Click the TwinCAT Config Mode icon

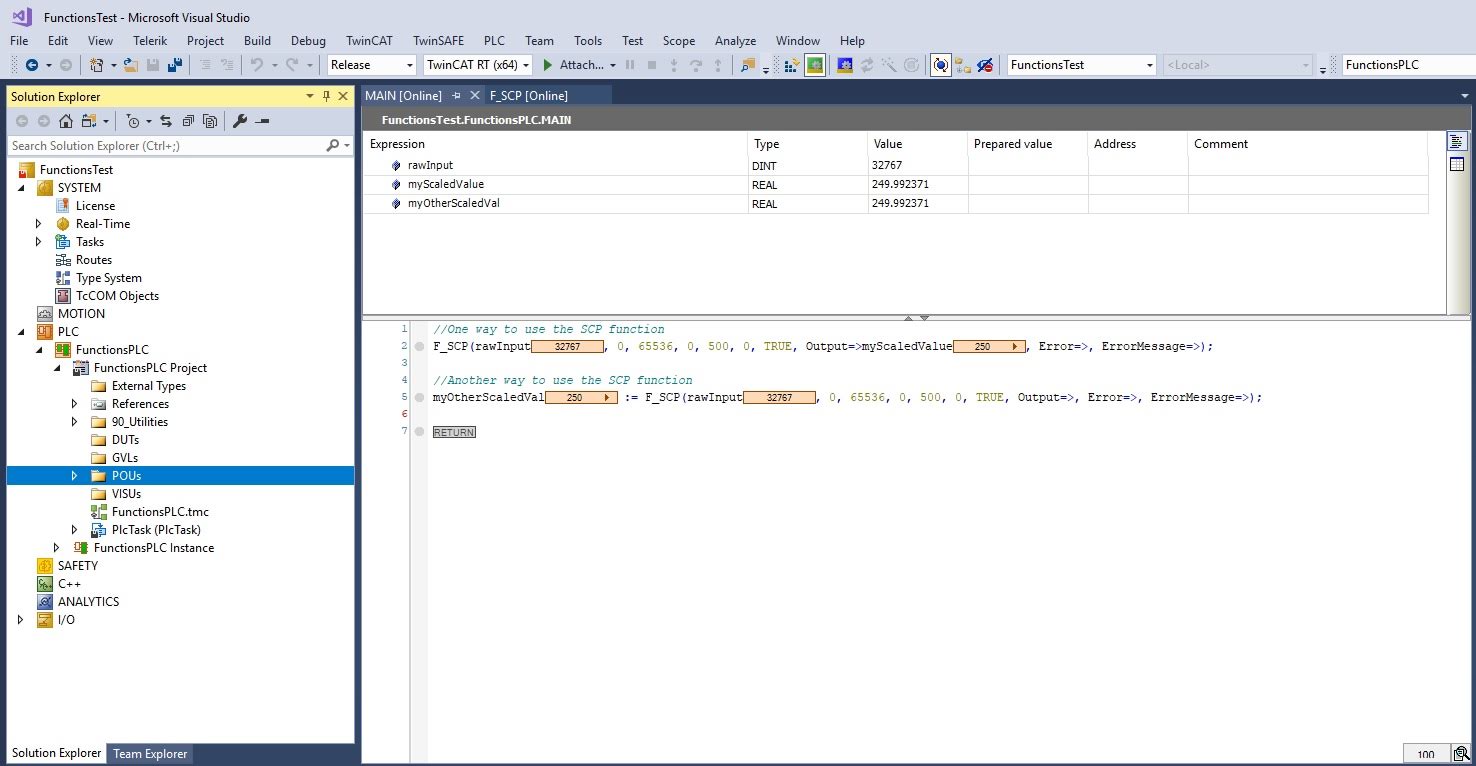pyautogui.click(x=845, y=65)
